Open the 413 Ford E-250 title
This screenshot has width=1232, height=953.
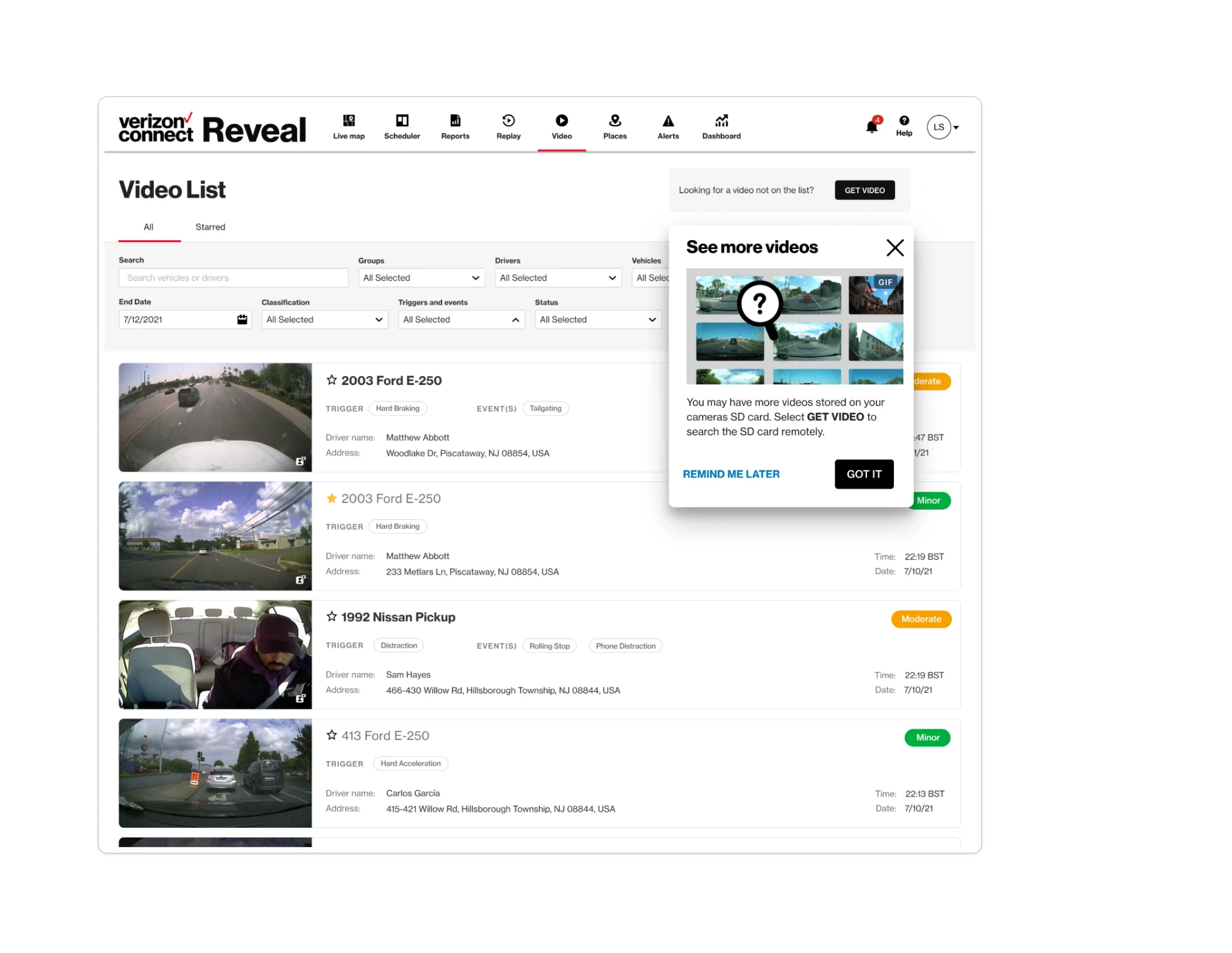click(x=385, y=735)
